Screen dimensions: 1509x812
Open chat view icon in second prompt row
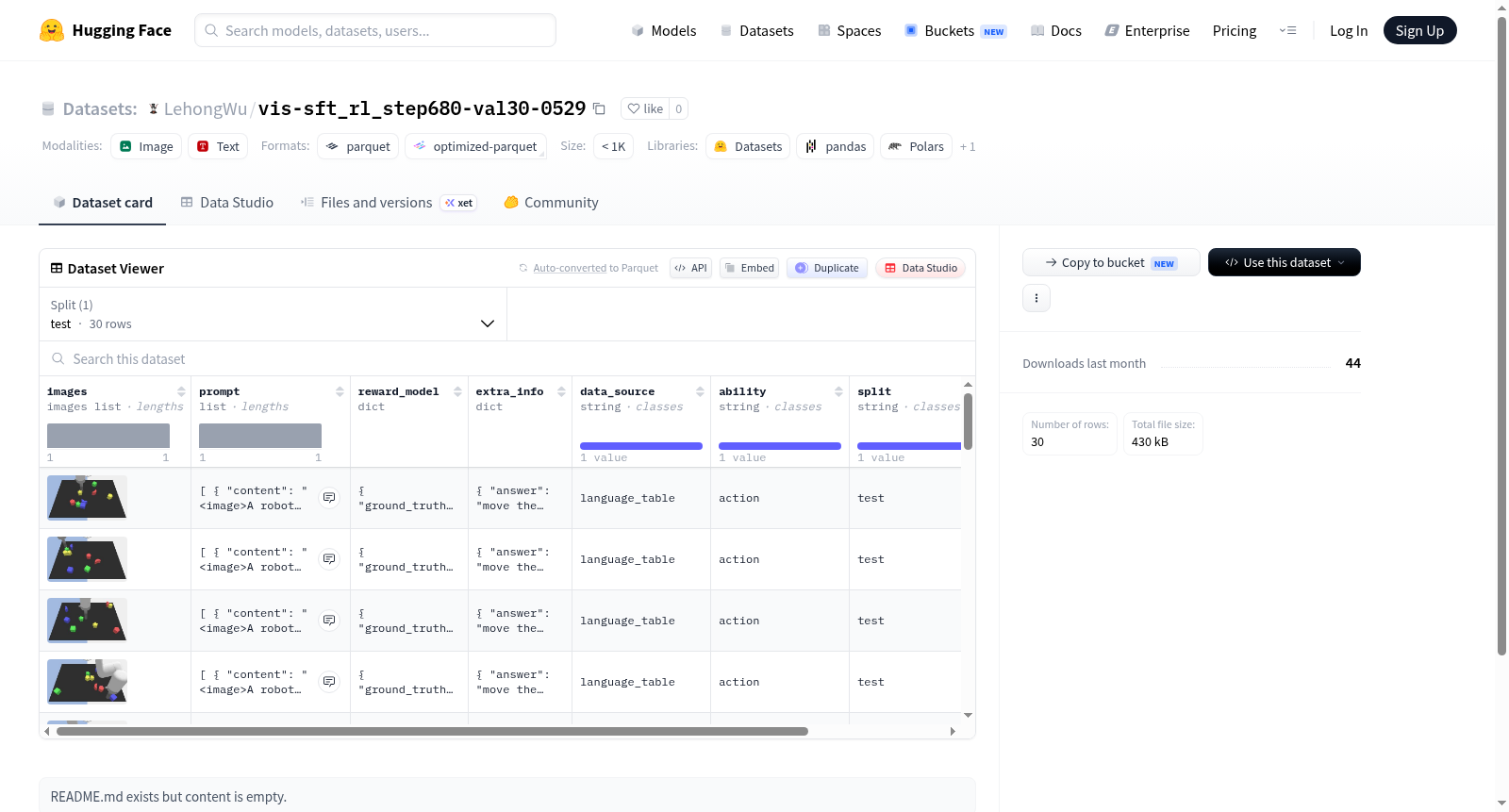329,559
